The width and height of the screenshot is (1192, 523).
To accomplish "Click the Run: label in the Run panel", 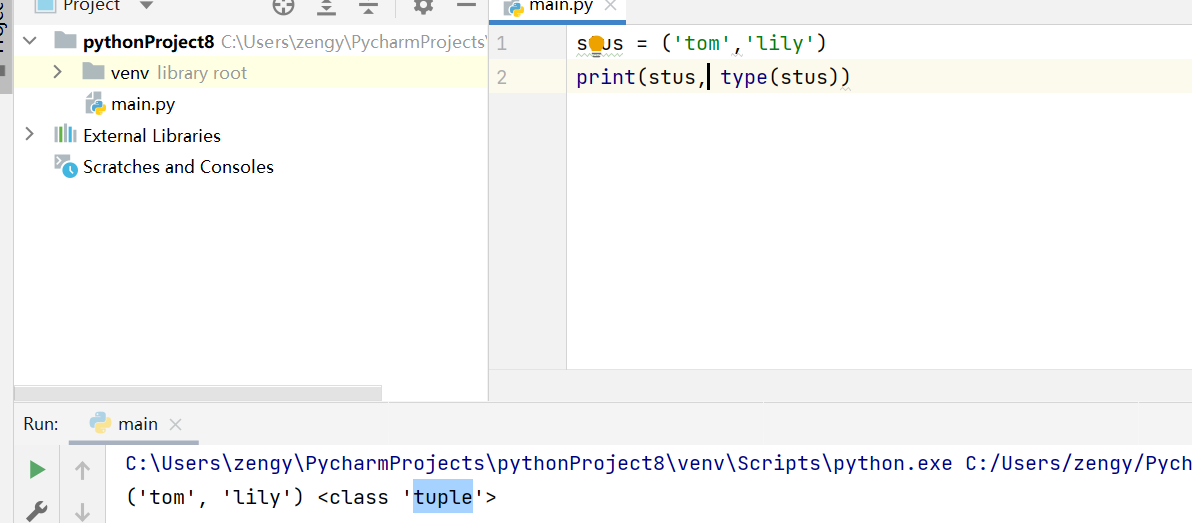I will pos(40,424).
